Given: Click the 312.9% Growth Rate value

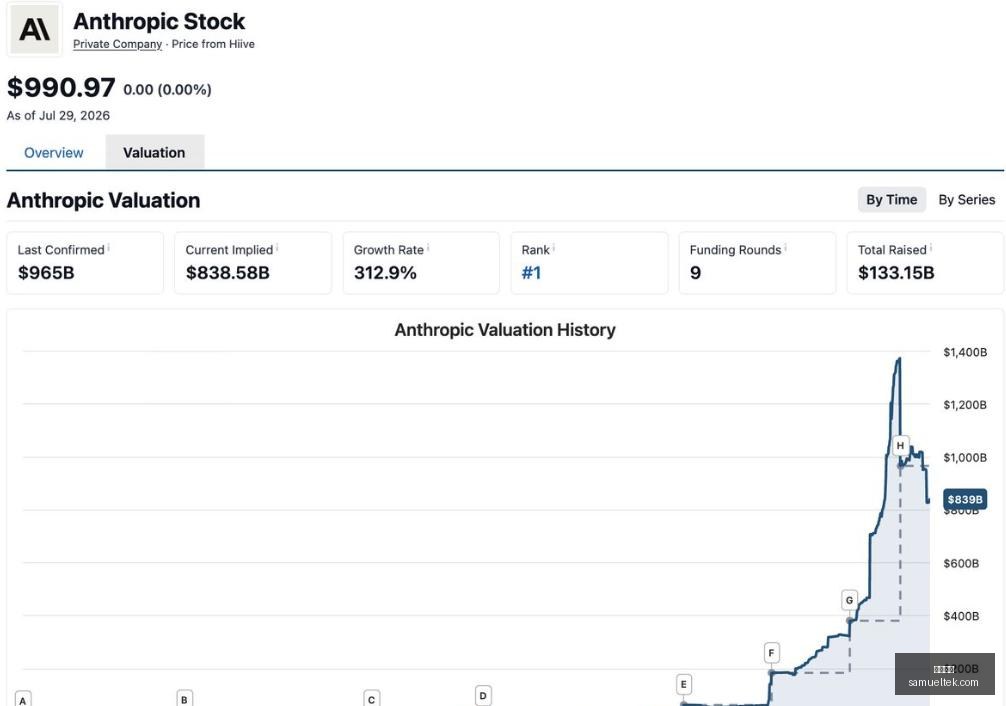Looking at the screenshot, I should point(385,273).
